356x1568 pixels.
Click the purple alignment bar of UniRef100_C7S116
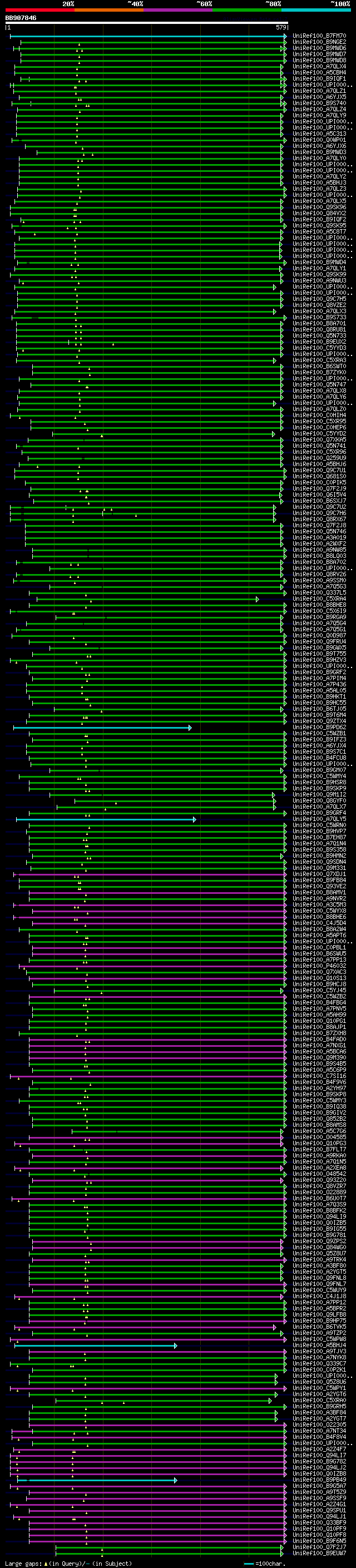click(x=148, y=1076)
